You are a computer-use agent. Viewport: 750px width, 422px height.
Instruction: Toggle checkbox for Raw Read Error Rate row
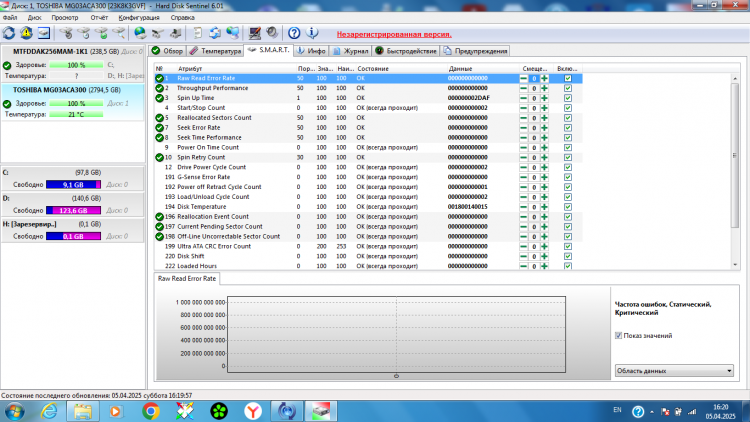pyautogui.click(x=568, y=78)
